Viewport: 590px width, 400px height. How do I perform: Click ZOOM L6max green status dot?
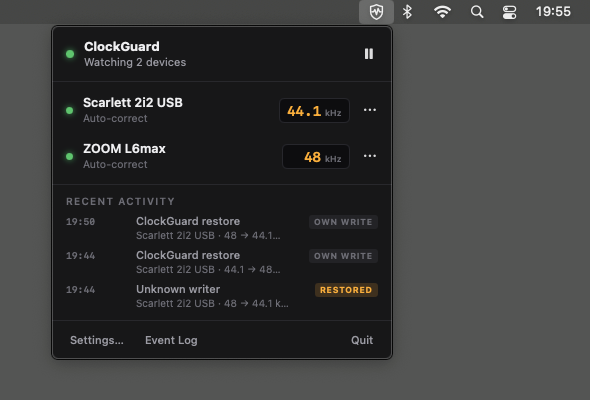click(x=70, y=156)
